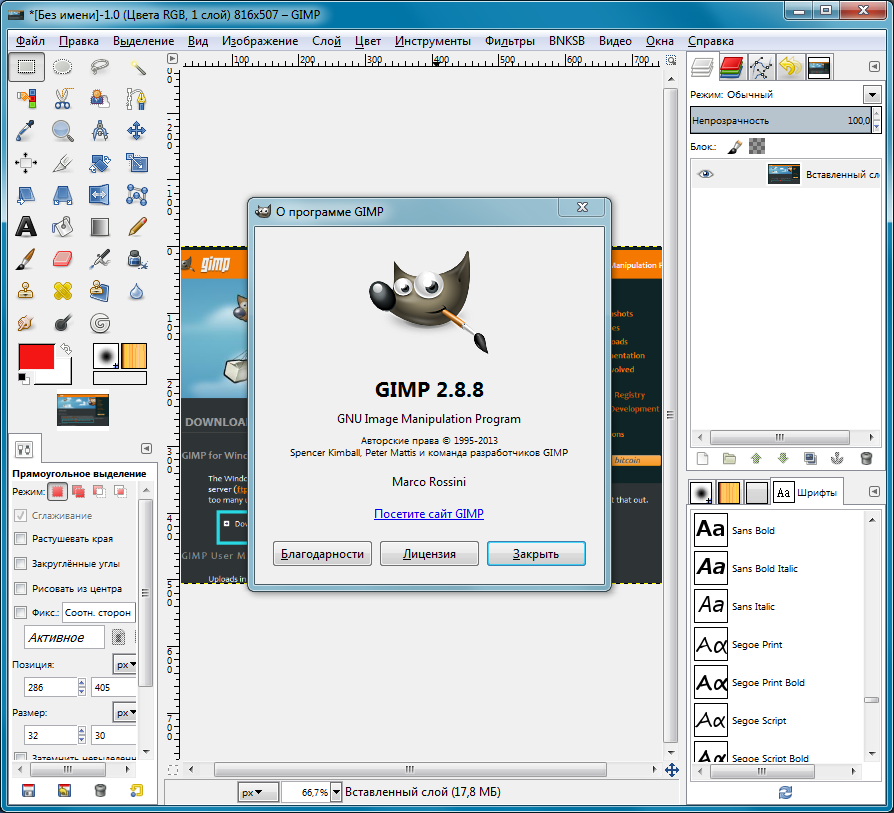Pick the Fuzzy Select magic wand tool
The width and height of the screenshot is (894, 813).
pyautogui.click(x=137, y=67)
